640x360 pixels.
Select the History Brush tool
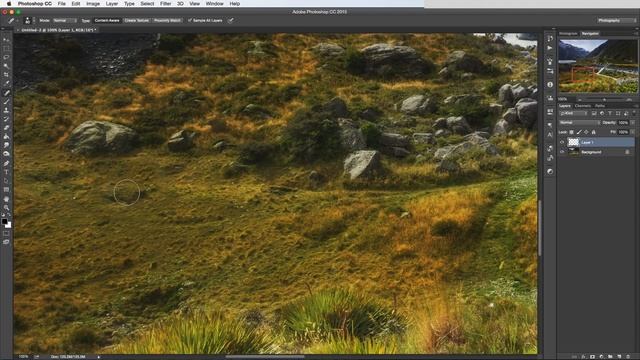6,119
